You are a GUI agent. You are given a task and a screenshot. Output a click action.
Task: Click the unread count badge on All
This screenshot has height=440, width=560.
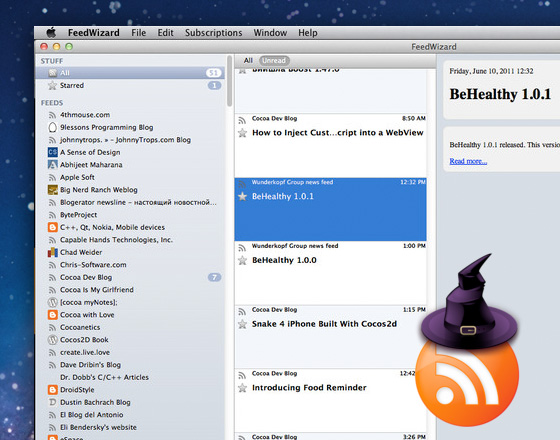click(214, 73)
